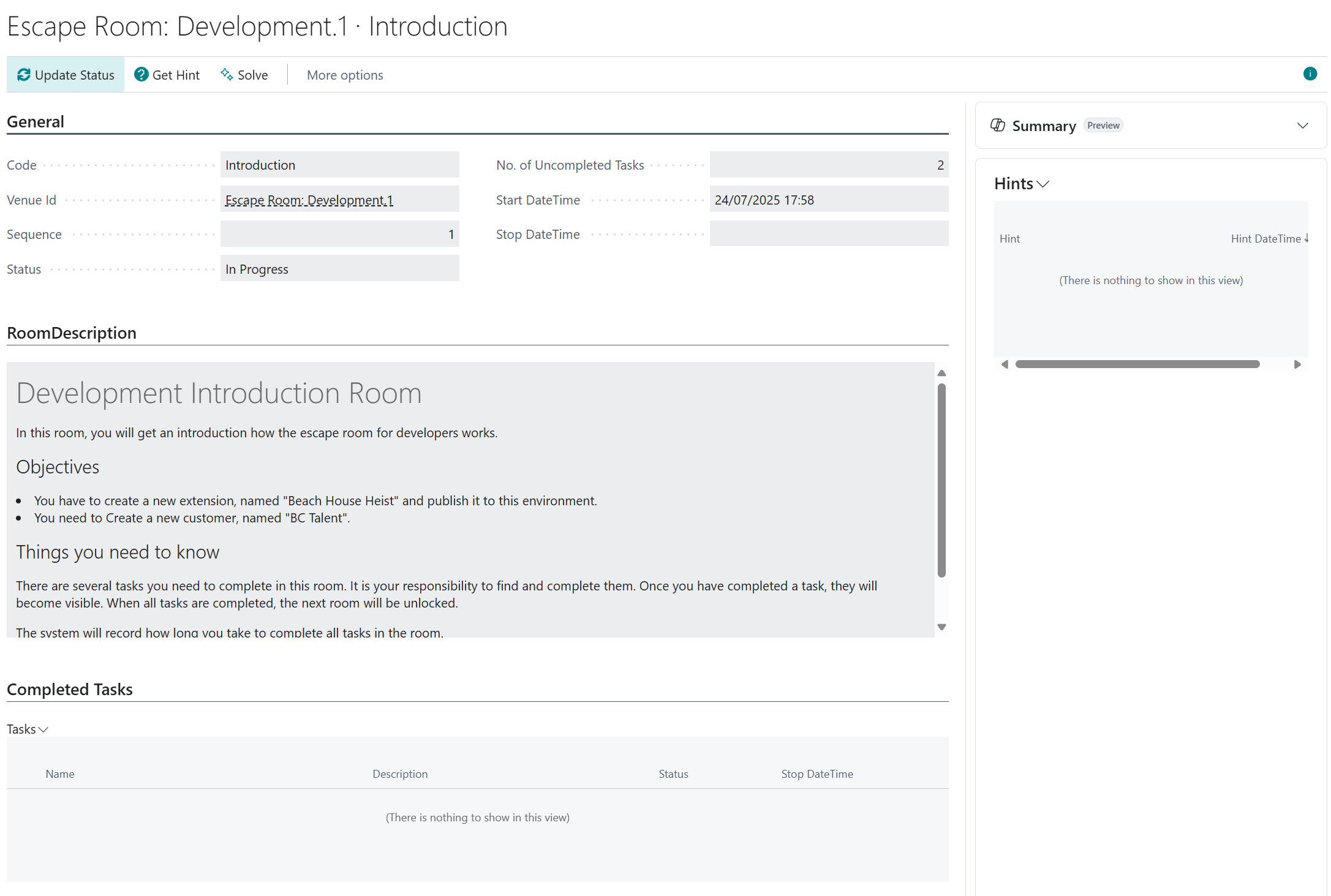Click the Objectives heading in description
The width and height of the screenshot is (1331, 896).
58,467
